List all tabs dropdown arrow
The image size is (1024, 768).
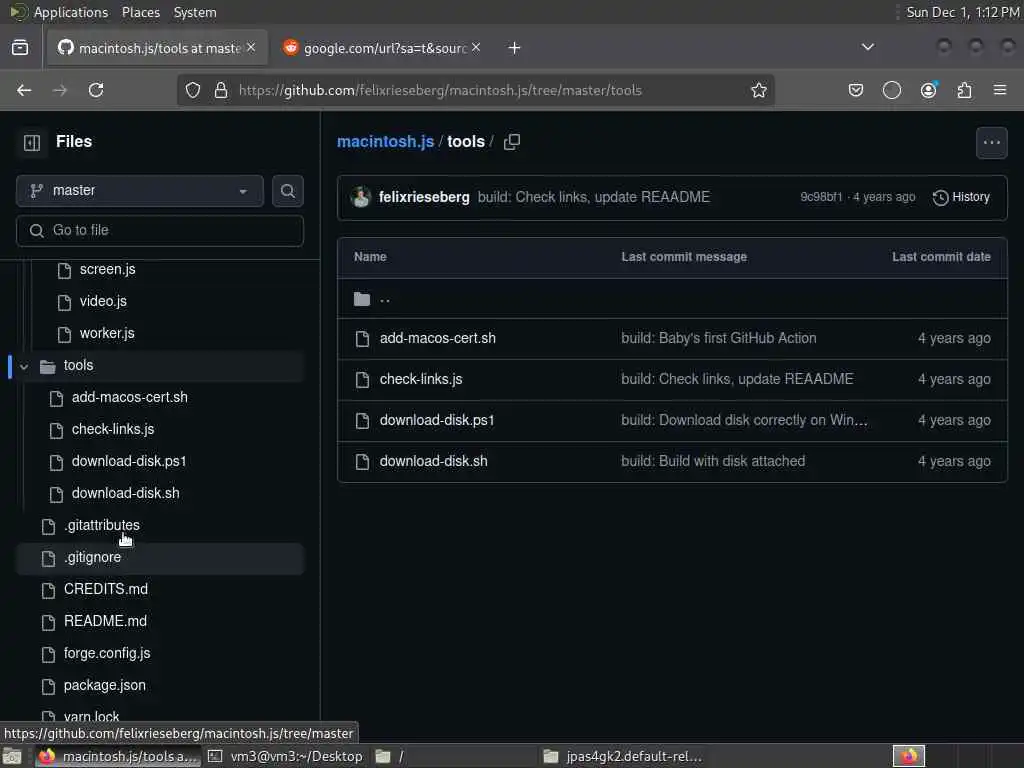[867, 48]
